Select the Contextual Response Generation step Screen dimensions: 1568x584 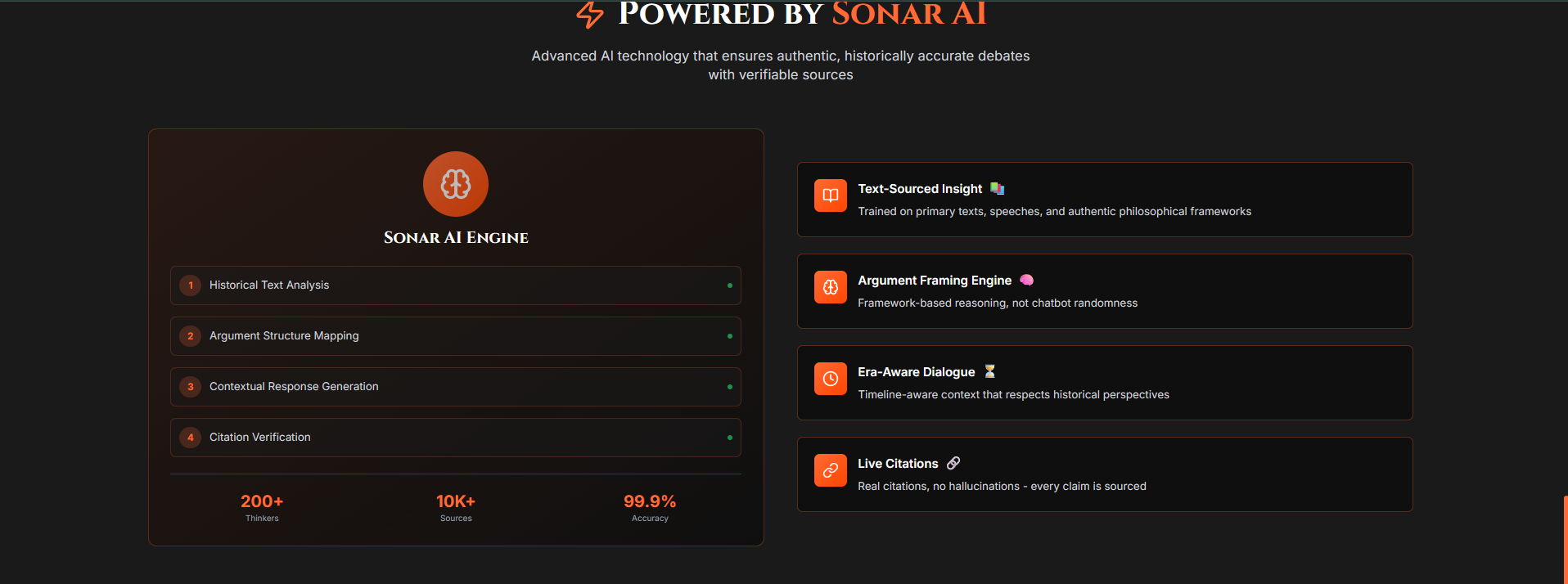(x=456, y=387)
